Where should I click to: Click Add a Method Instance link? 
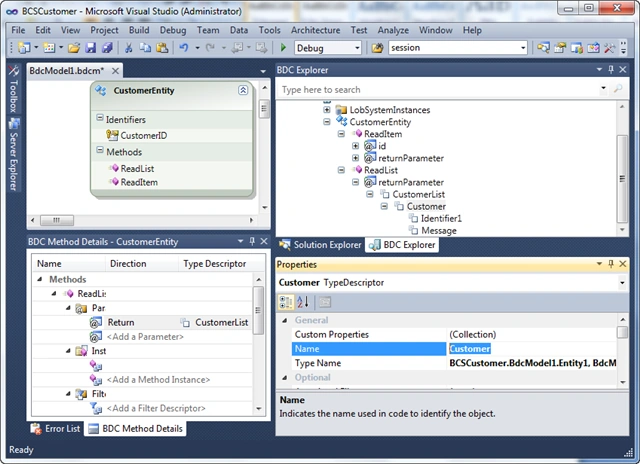[x=158, y=380]
